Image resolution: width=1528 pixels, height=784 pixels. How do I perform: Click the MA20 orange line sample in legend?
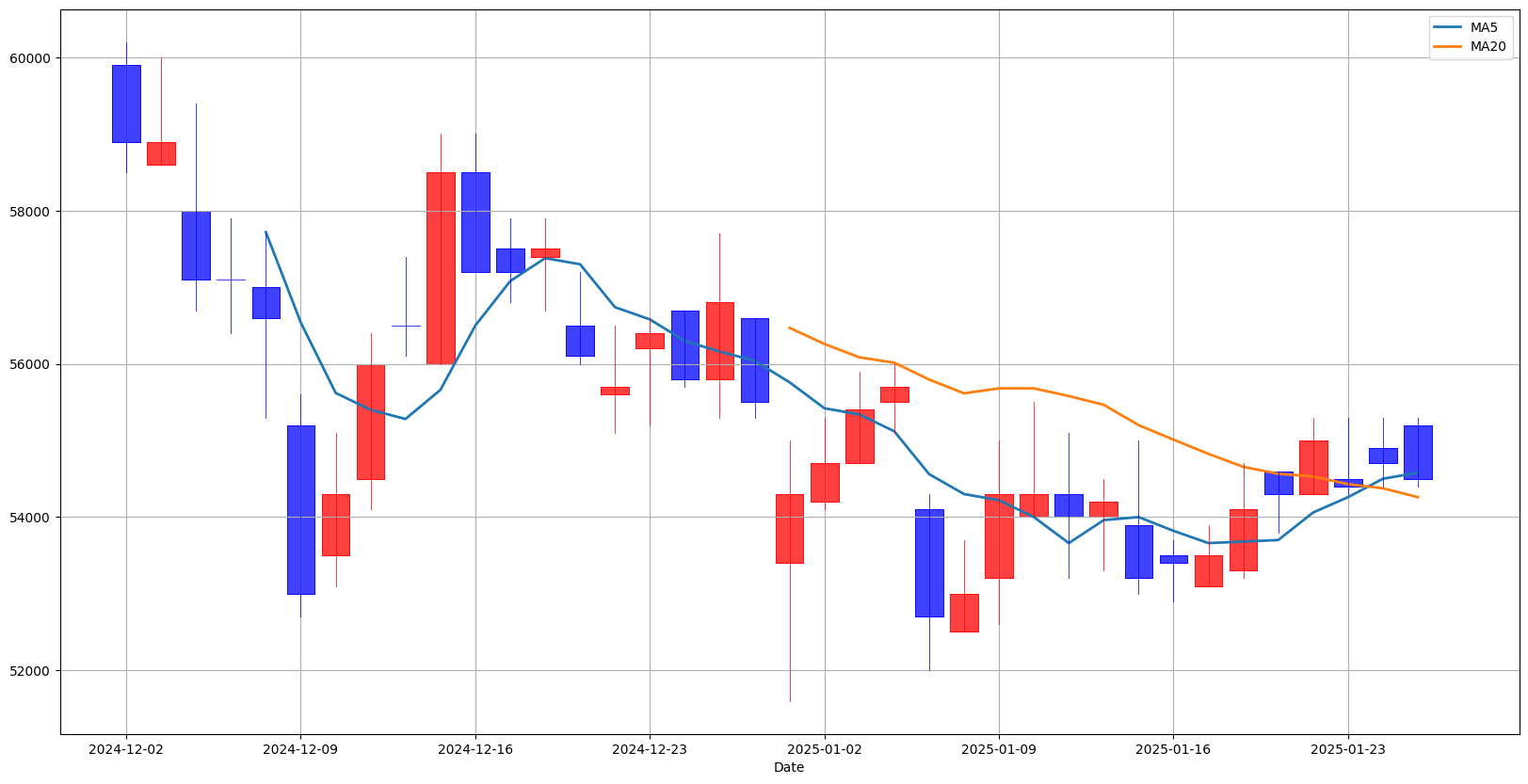point(1449,46)
